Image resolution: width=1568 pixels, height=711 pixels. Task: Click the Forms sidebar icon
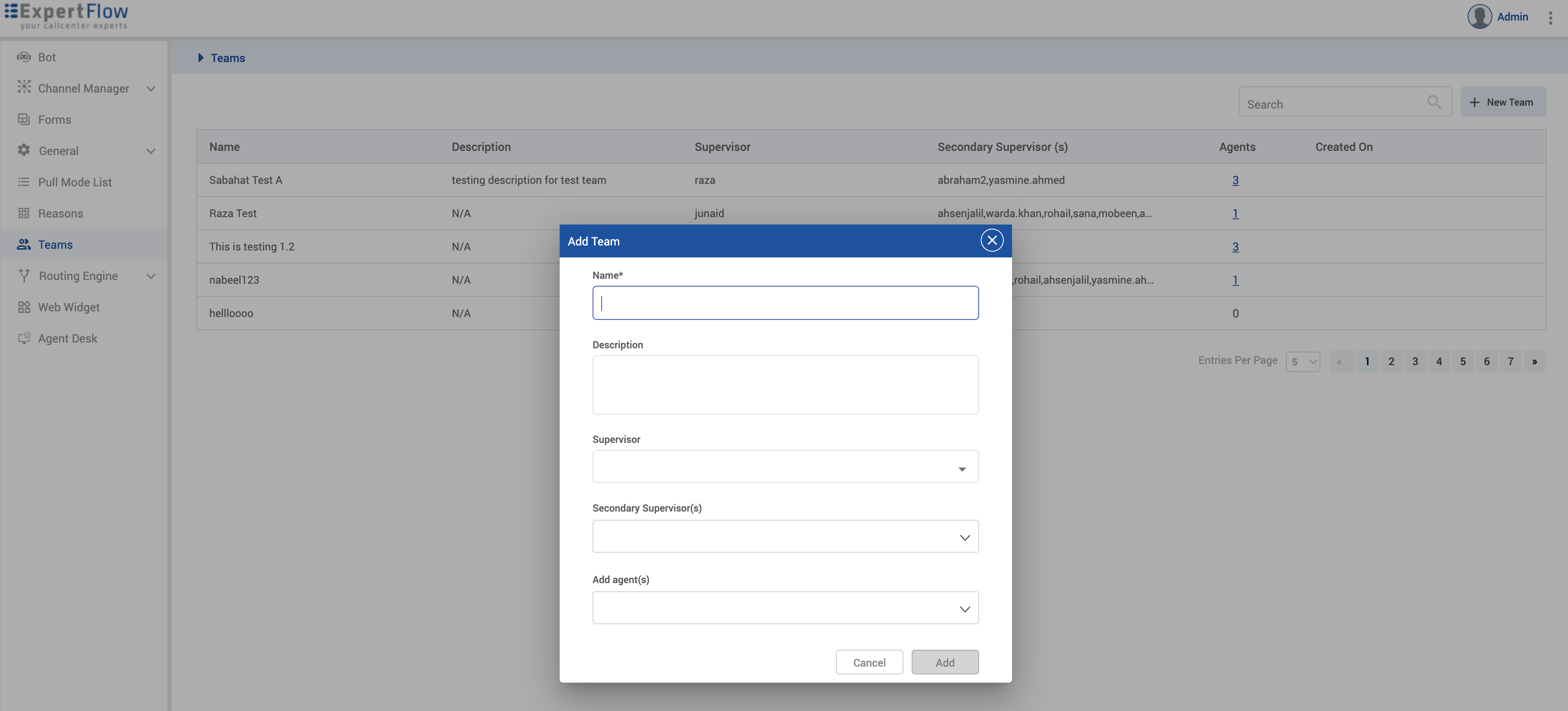(24, 119)
